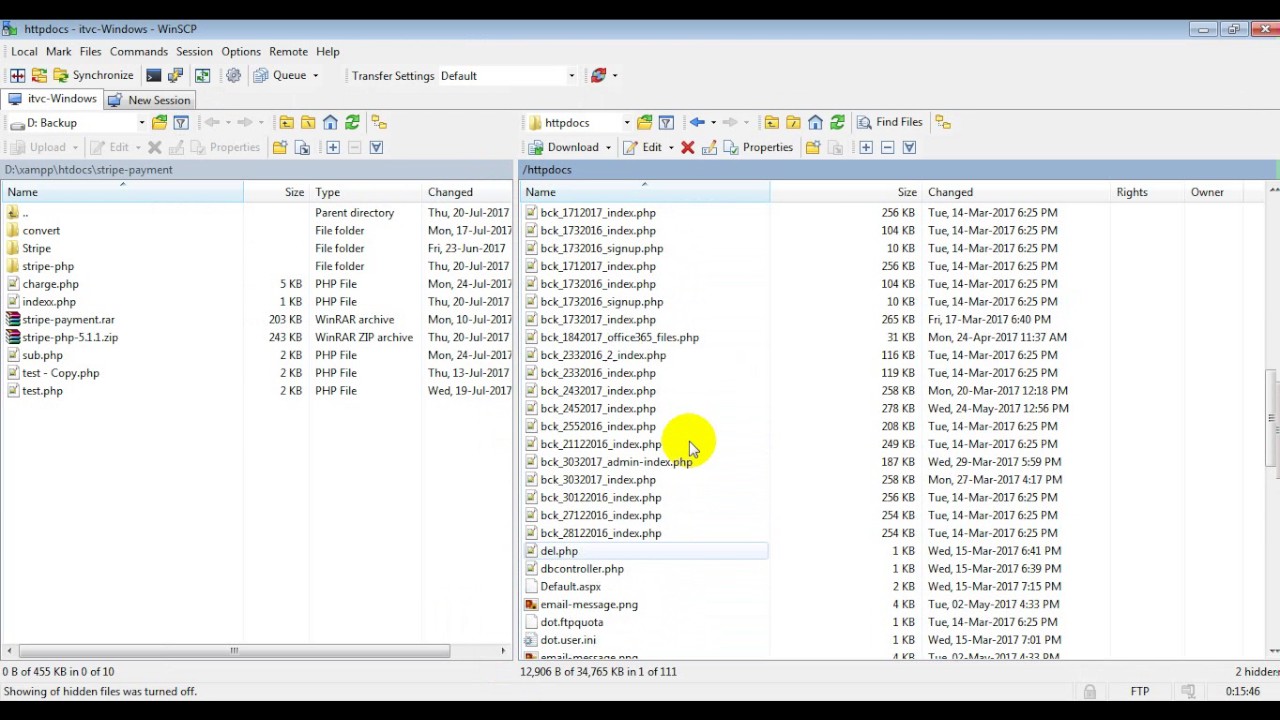Click the directory tree icon in local panel
The width and height of the screenshot is (1280, 720).
tap(379, 122)
